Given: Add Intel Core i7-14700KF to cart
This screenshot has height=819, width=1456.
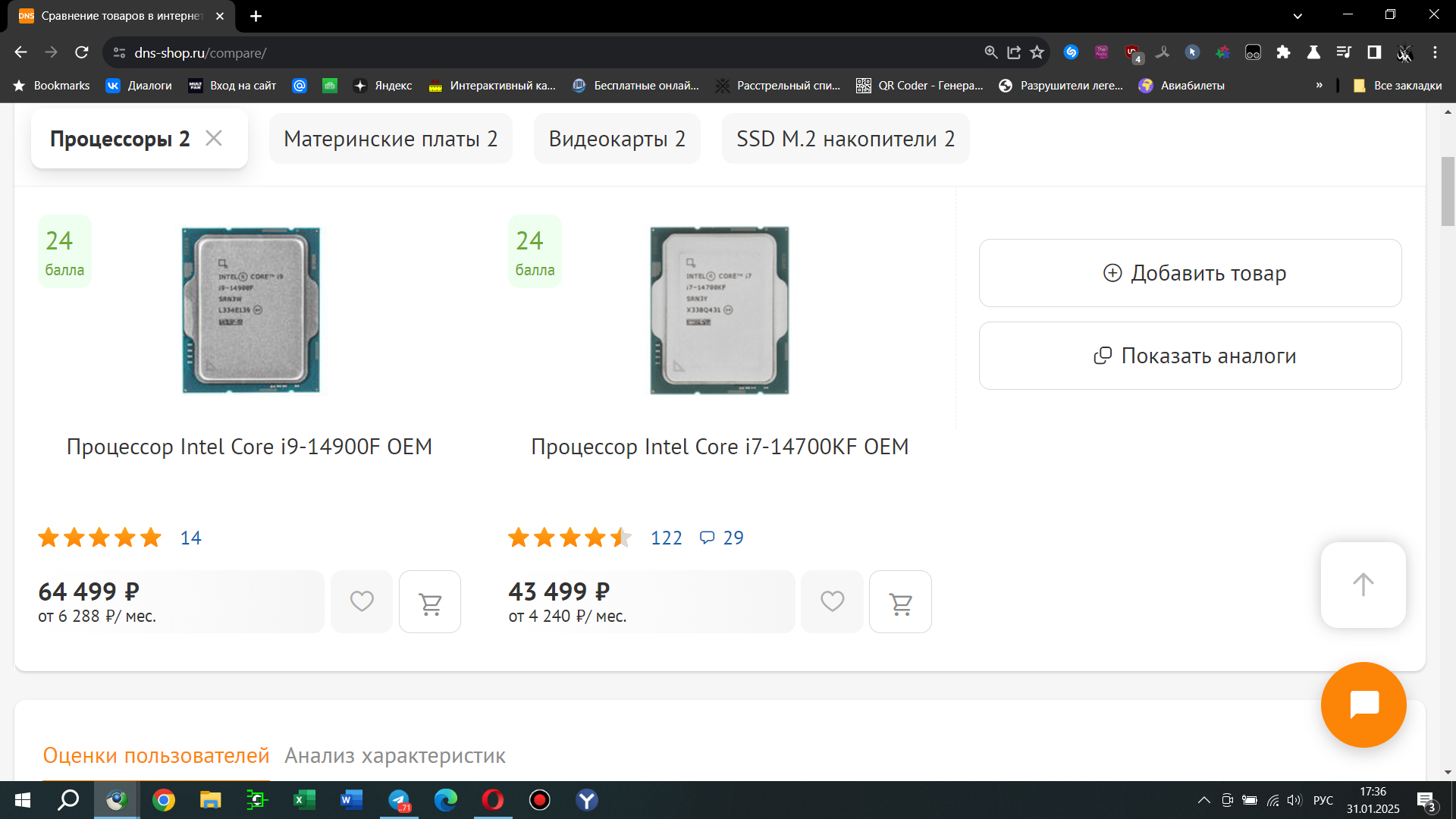Looking at the screenshot, I should (x=900, y=603).
